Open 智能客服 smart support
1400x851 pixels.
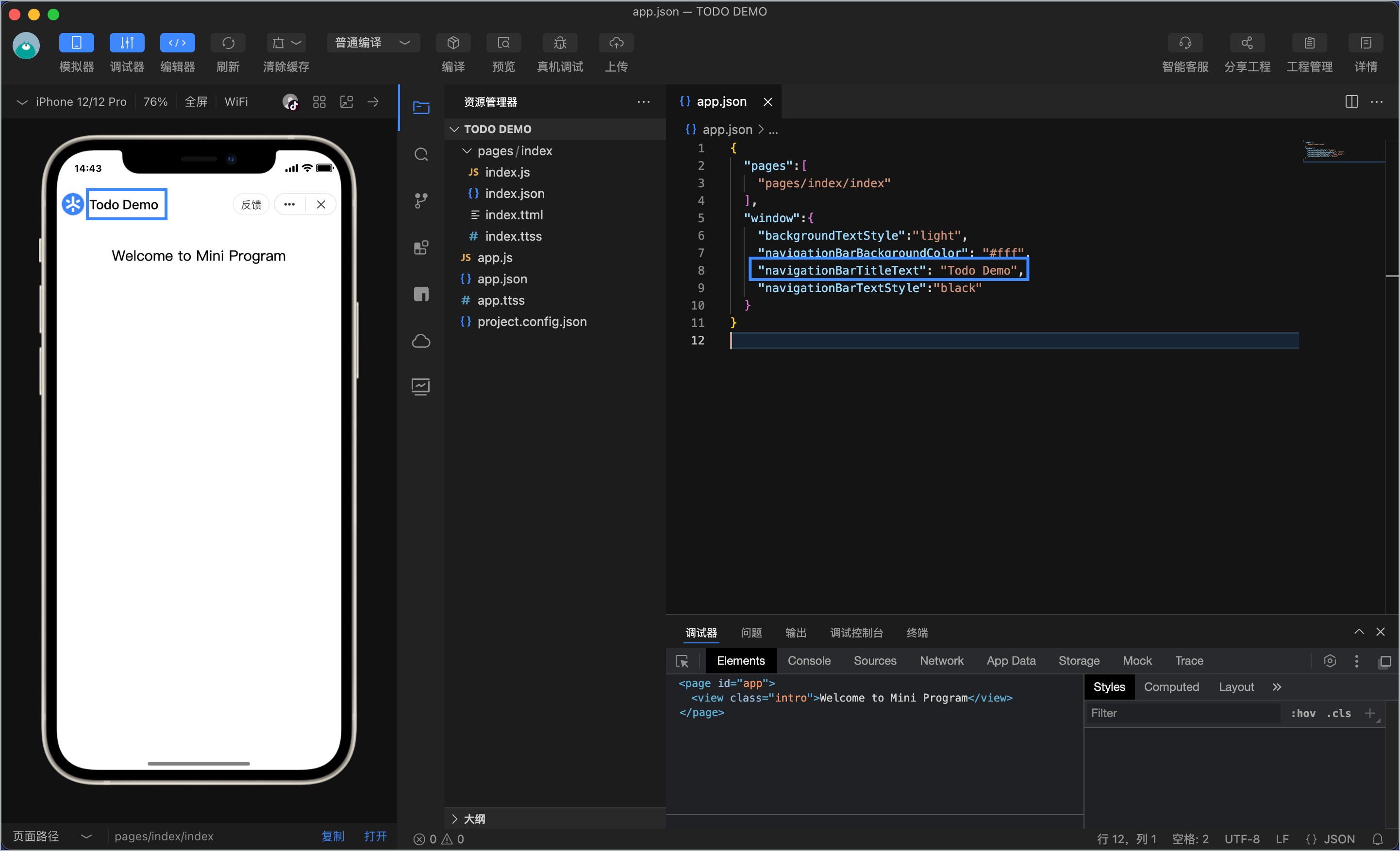coord(1184,43)
